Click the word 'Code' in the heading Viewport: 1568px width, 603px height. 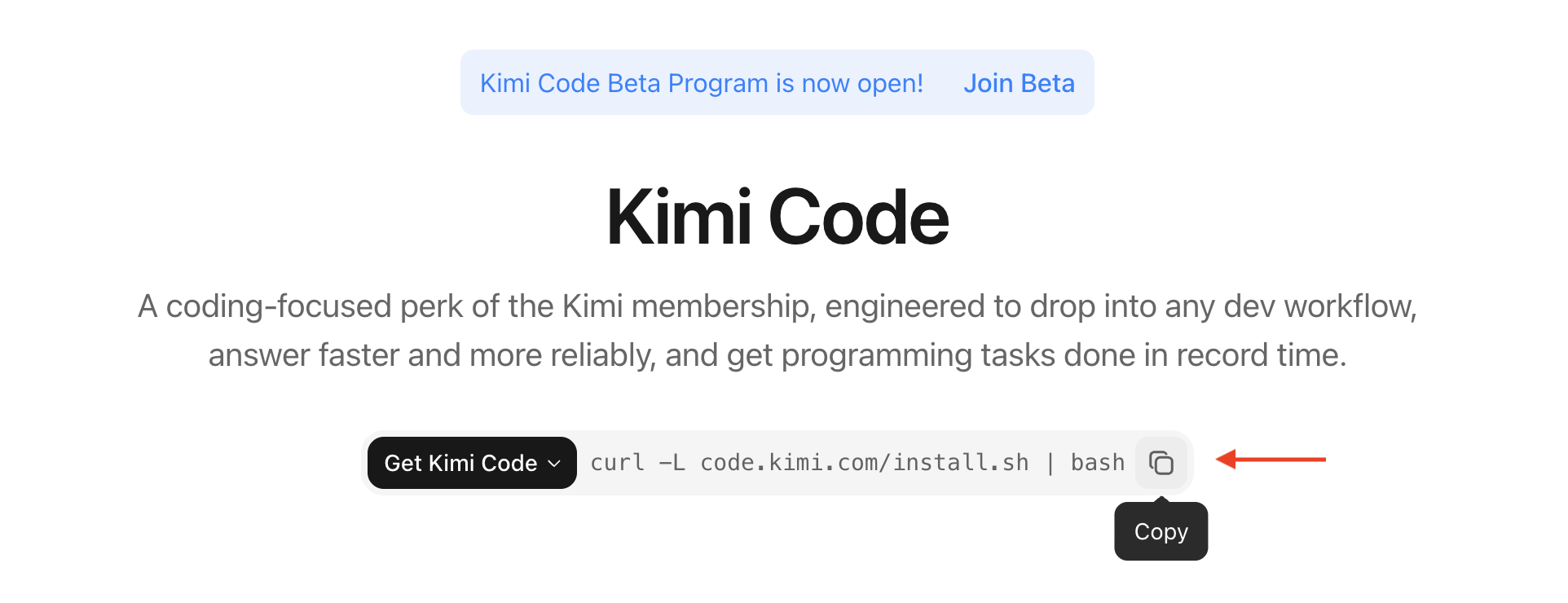[858, 217]
